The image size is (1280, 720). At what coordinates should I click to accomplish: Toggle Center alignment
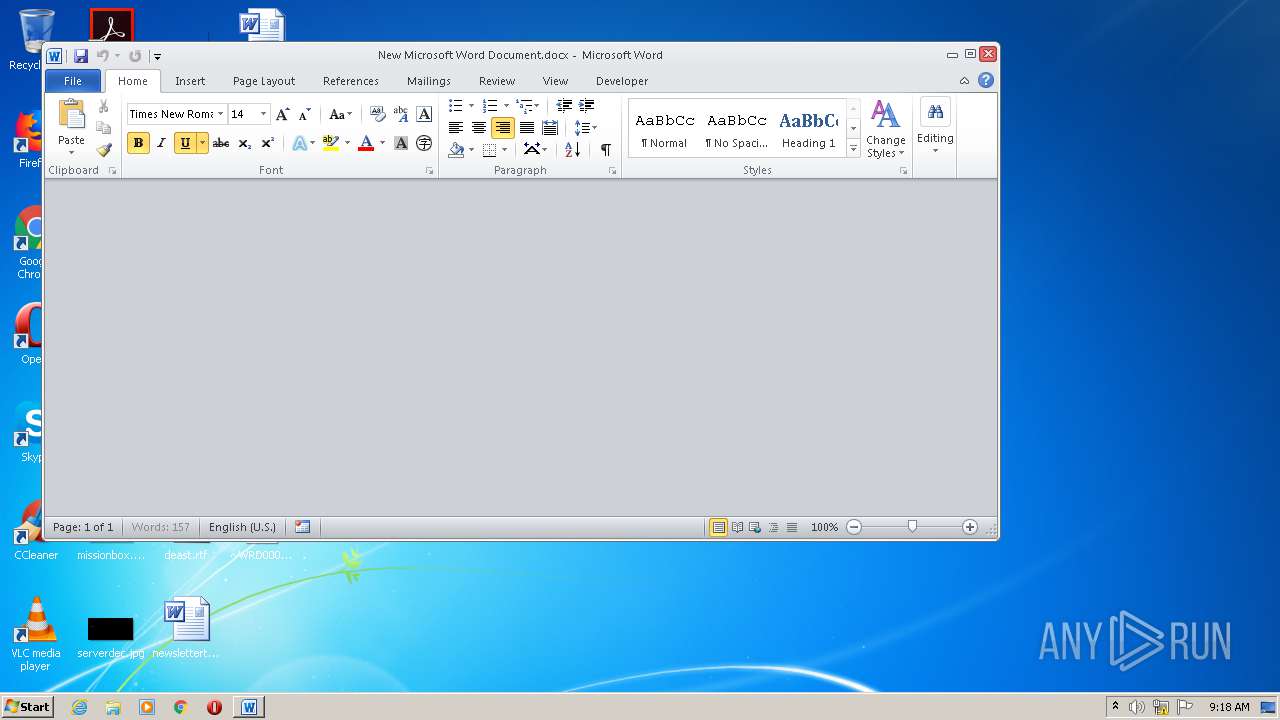coord(479,128)
